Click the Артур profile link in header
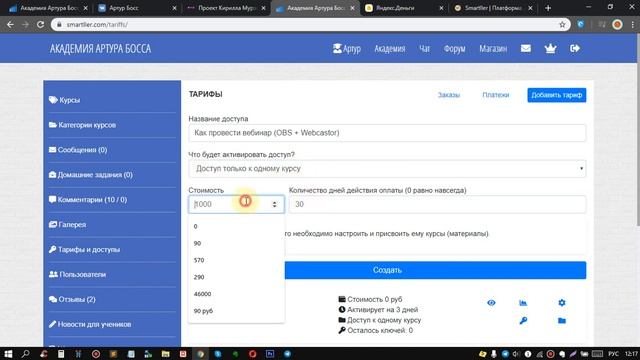This screenshot has width=640, height=360. point(347,49)
